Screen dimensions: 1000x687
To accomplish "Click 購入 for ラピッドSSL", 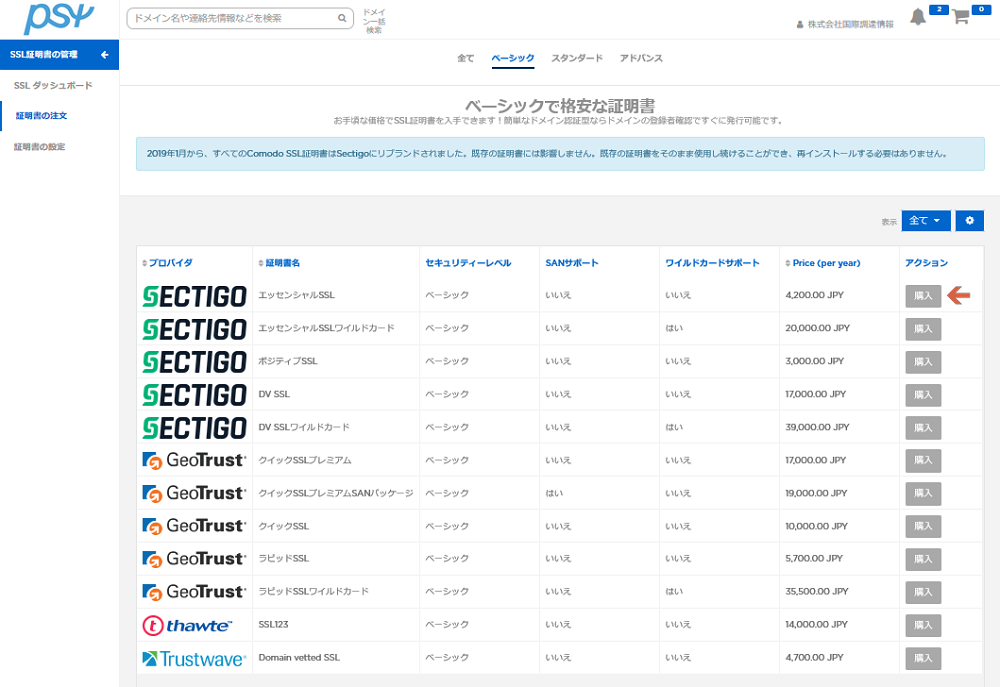I will click(923, 559).
